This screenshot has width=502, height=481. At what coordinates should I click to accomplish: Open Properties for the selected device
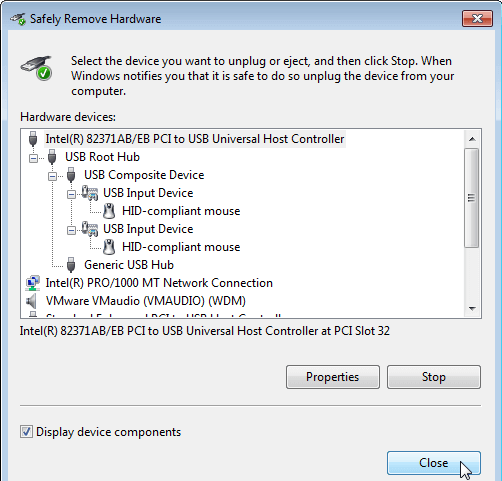pos(333,377)
